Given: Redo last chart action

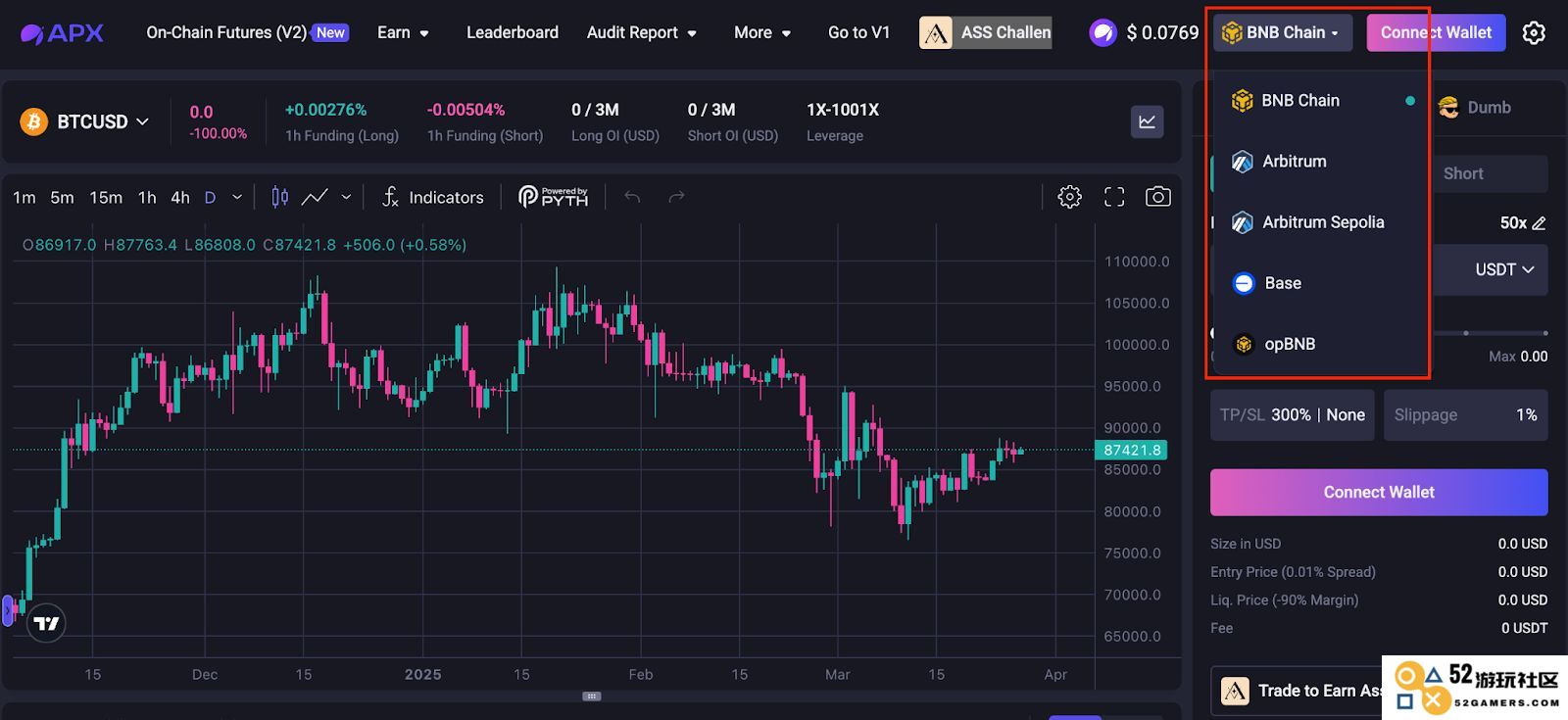Looking at the screenshot, I should [x=676, y=197].
